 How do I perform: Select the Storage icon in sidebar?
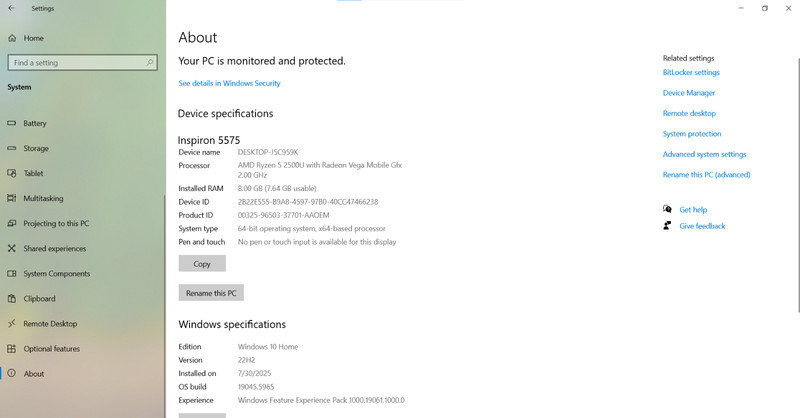click(12, 149)
